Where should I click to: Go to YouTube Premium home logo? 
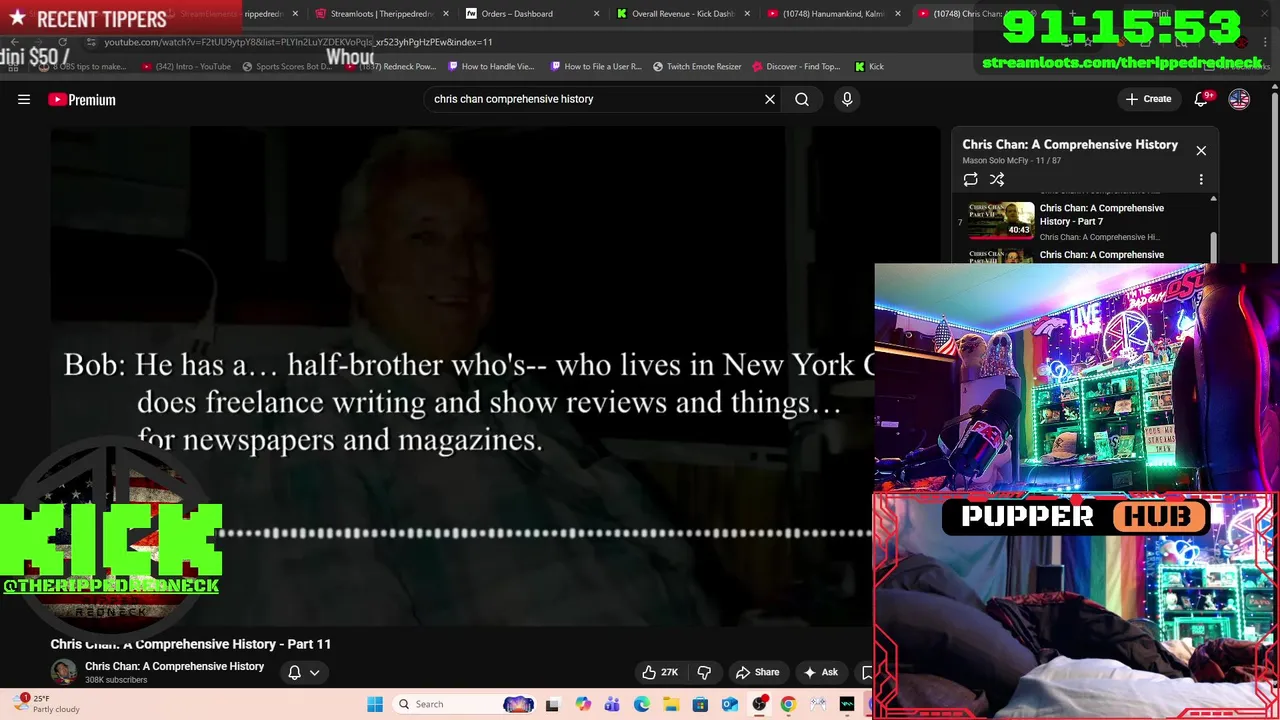point(82,99)
